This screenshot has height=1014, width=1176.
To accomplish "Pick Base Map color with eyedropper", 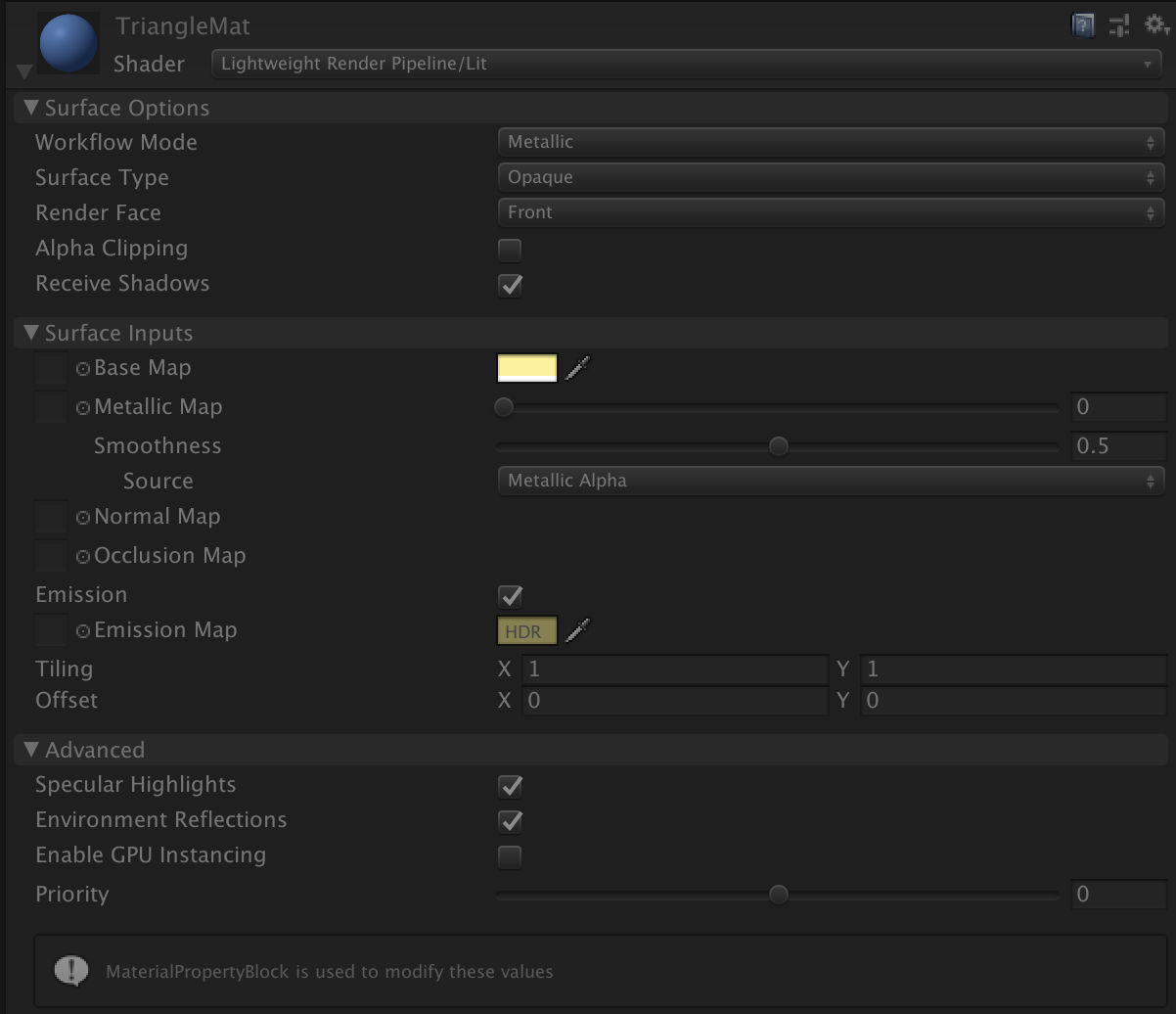I will (578, 368).
